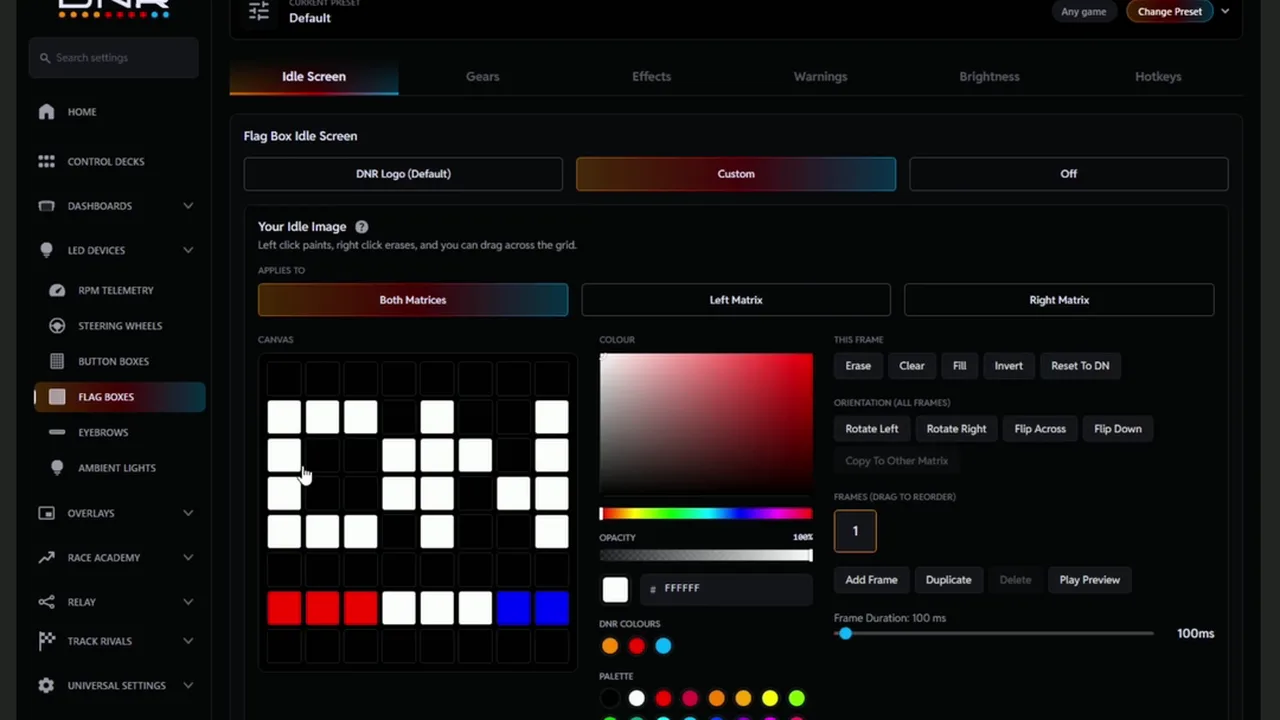This screenshot has height=720, width=1280.
Task: Click the Frame Duration slider handle
Action: pyautogui.click(x=845, y=634)
